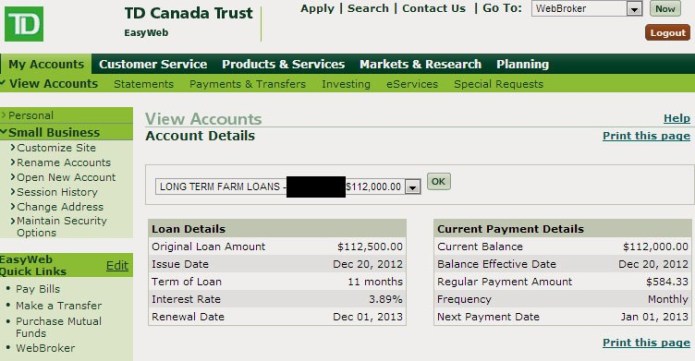
Task: Open Rename Accounts in sidebar
Action: [x=64, y=162]
